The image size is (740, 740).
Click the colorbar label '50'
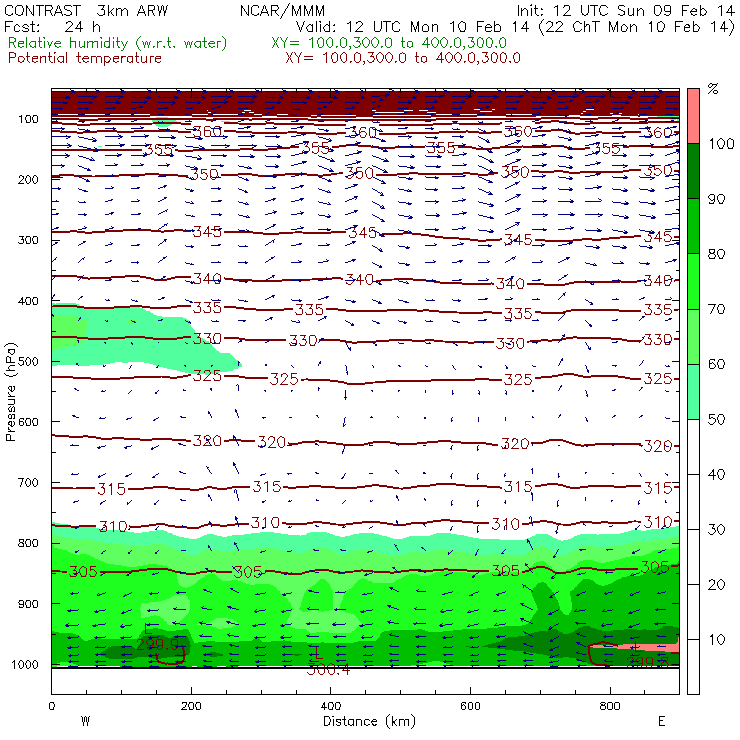(716, 420)
